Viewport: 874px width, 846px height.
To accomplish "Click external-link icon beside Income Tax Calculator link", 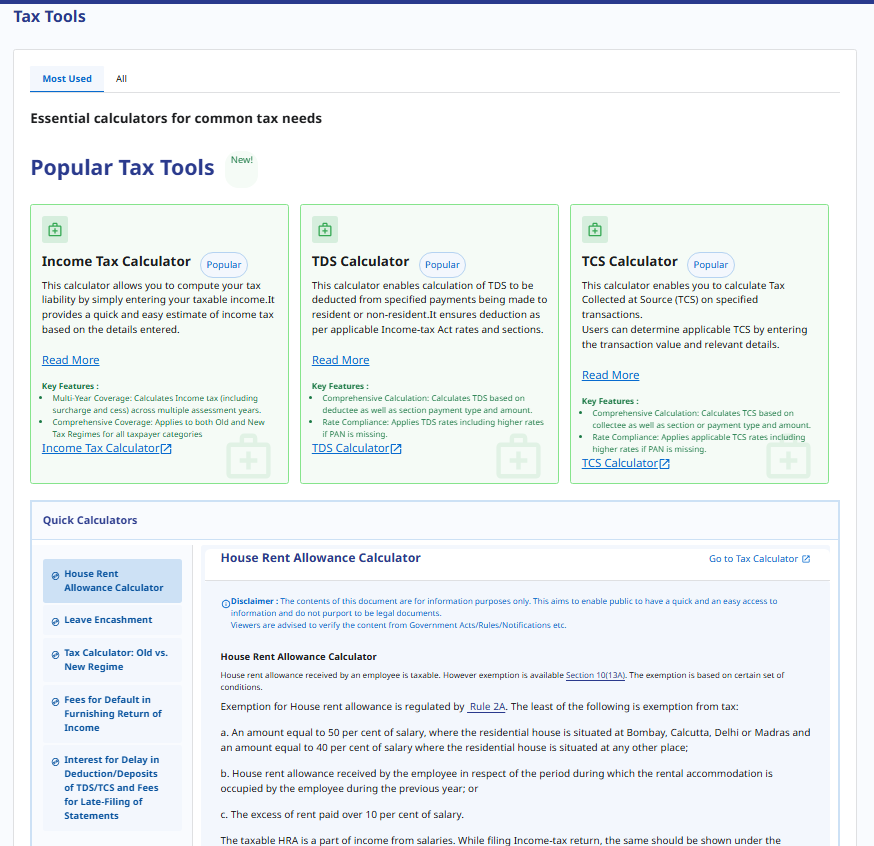I will pyautogui.click(x=166, y=449).
